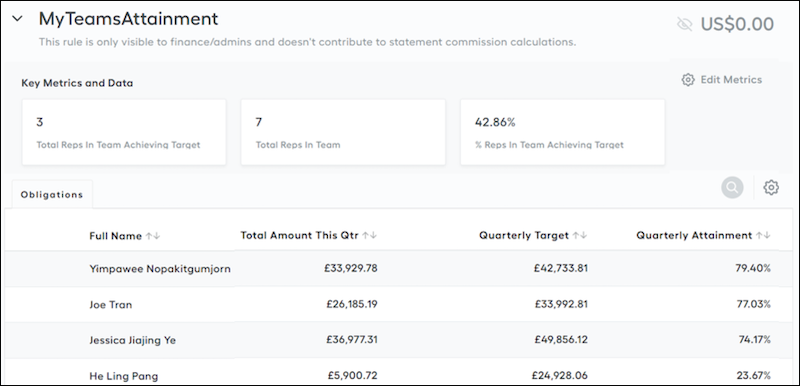Click the £36,977.31 amount cell
Screen dimensions: 800x386
tap(351, 340)
